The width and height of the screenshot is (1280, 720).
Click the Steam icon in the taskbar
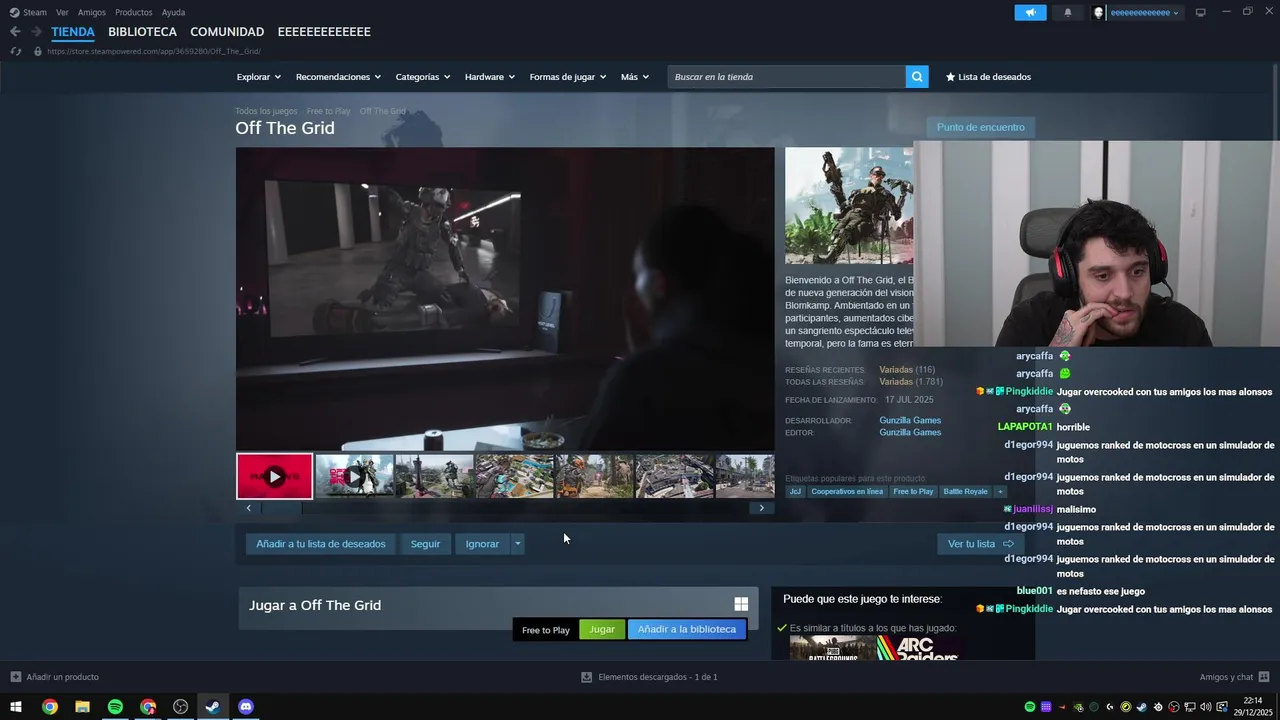tap(213, 707)
